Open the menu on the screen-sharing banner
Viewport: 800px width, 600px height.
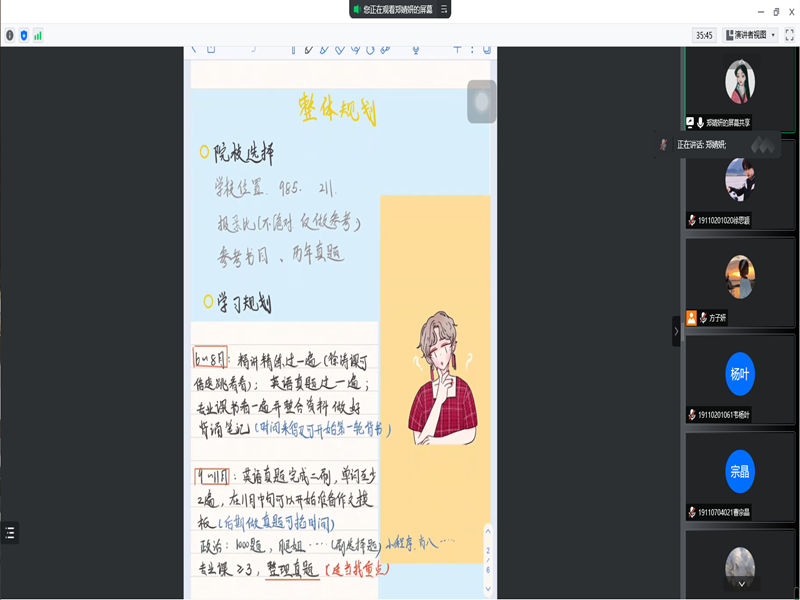(x=445, y=9)
